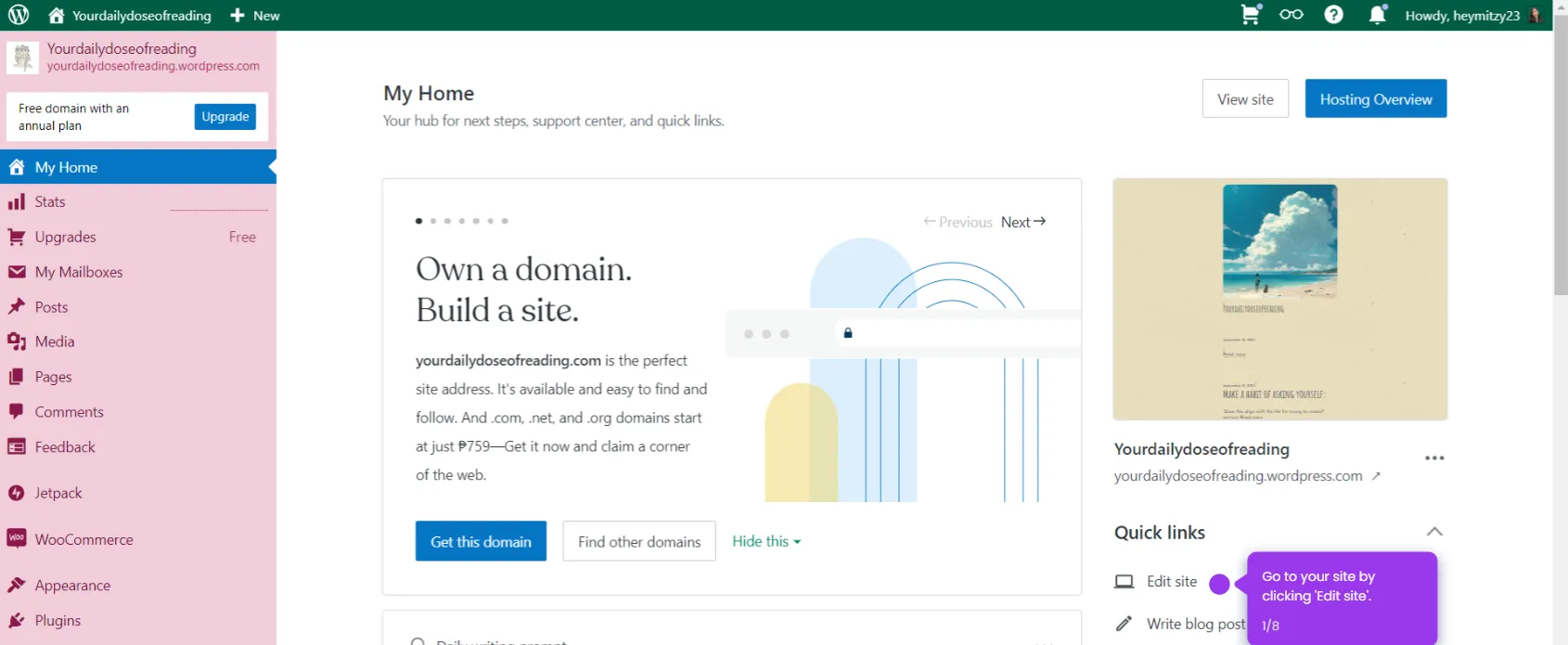1568x645 pixels.
Task: Open the help question mark icon
Action: (1333, 14)
